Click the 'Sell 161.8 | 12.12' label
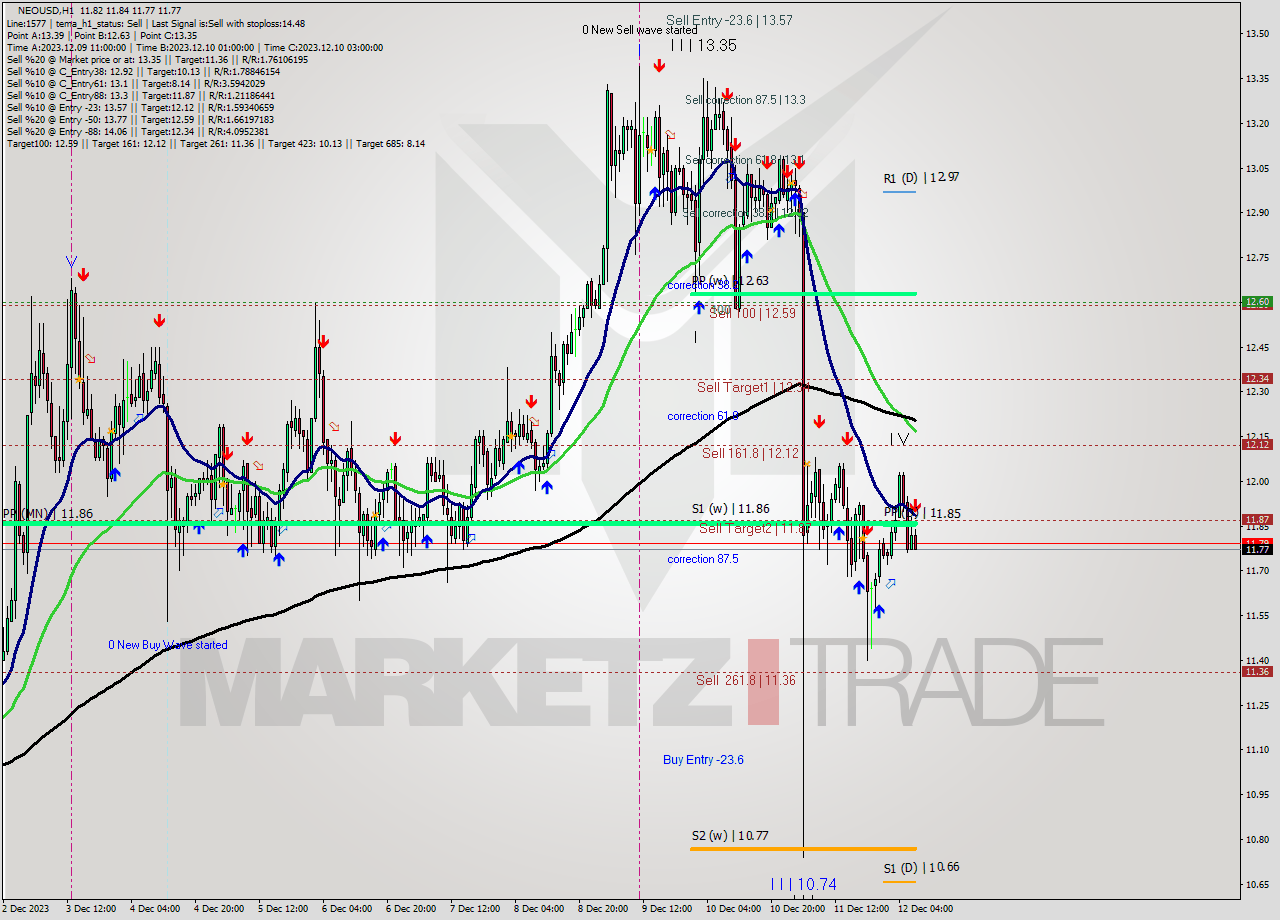Viewport: 1280px width, 920px height. tap(750, 453)
